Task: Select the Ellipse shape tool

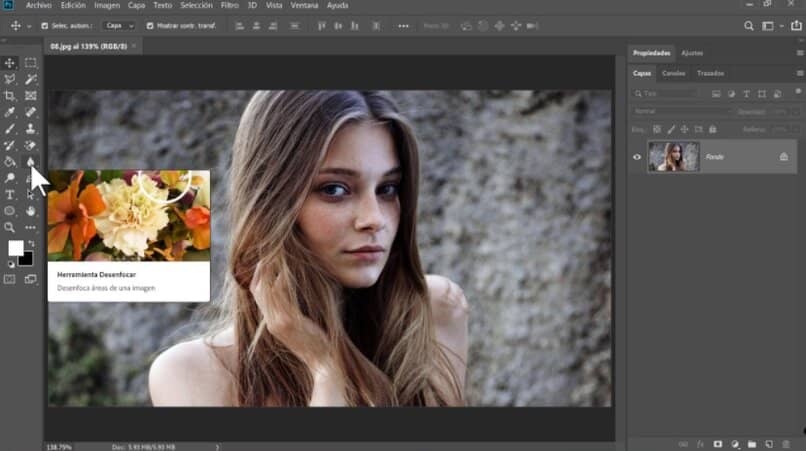Action: 9,211
